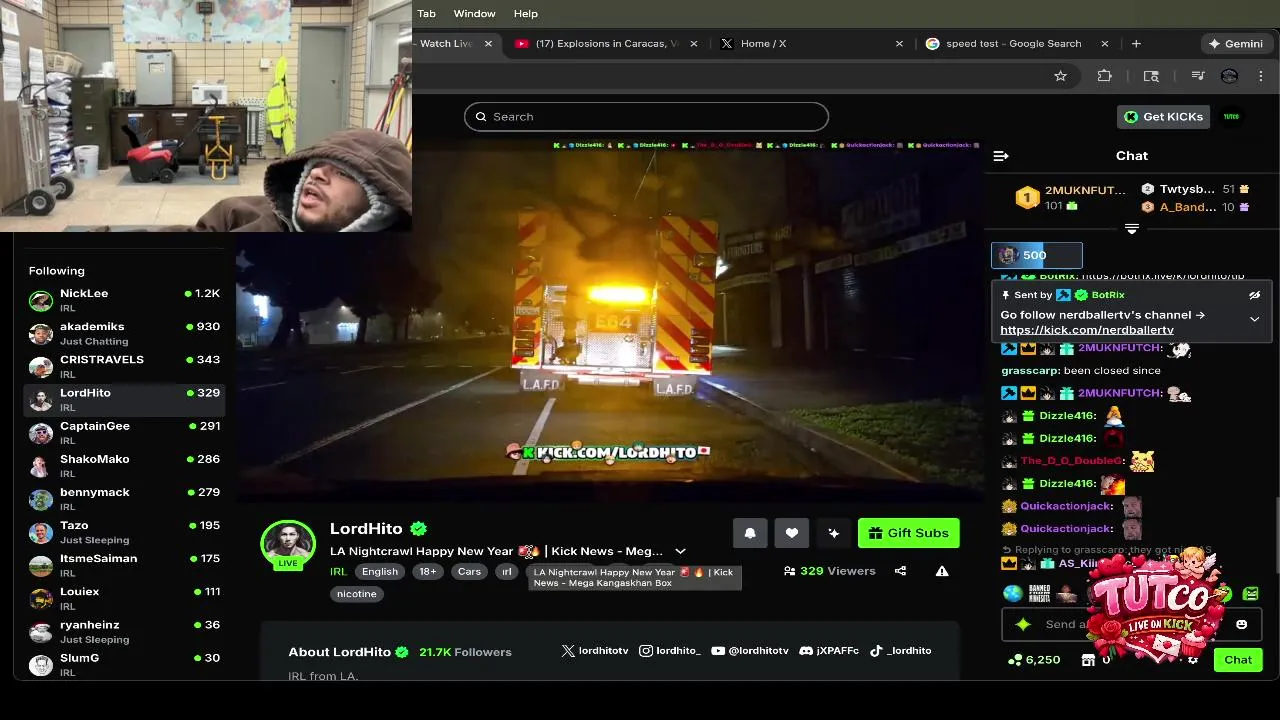1280x720 pixels.
Task: Open ShakoMako in the Following list
Action: [x=124, y=465]
